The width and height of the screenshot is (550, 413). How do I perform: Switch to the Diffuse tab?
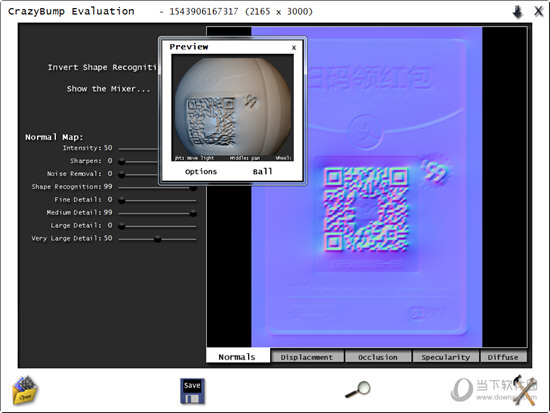tap(503, 357)
